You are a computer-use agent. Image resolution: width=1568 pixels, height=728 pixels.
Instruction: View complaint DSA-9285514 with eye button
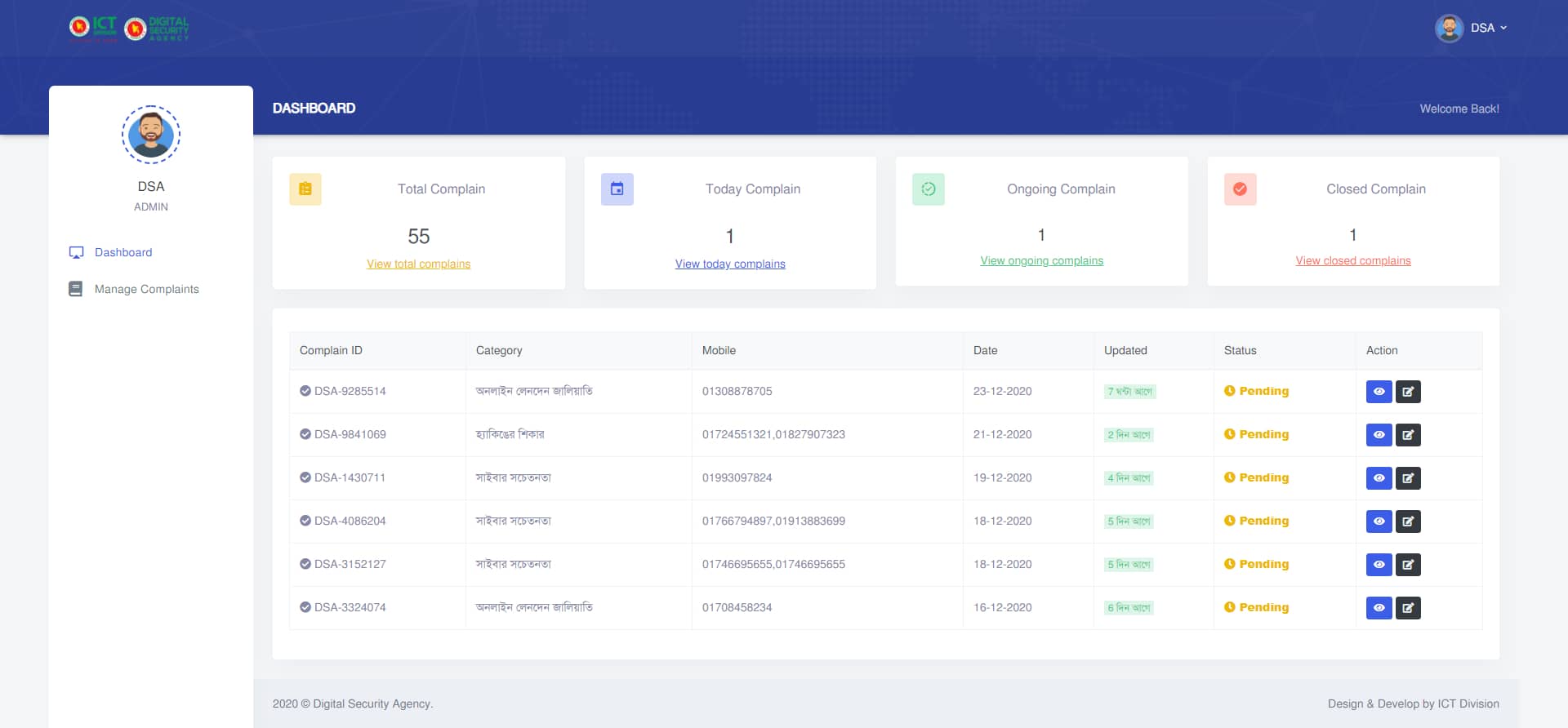[1379, 392]
